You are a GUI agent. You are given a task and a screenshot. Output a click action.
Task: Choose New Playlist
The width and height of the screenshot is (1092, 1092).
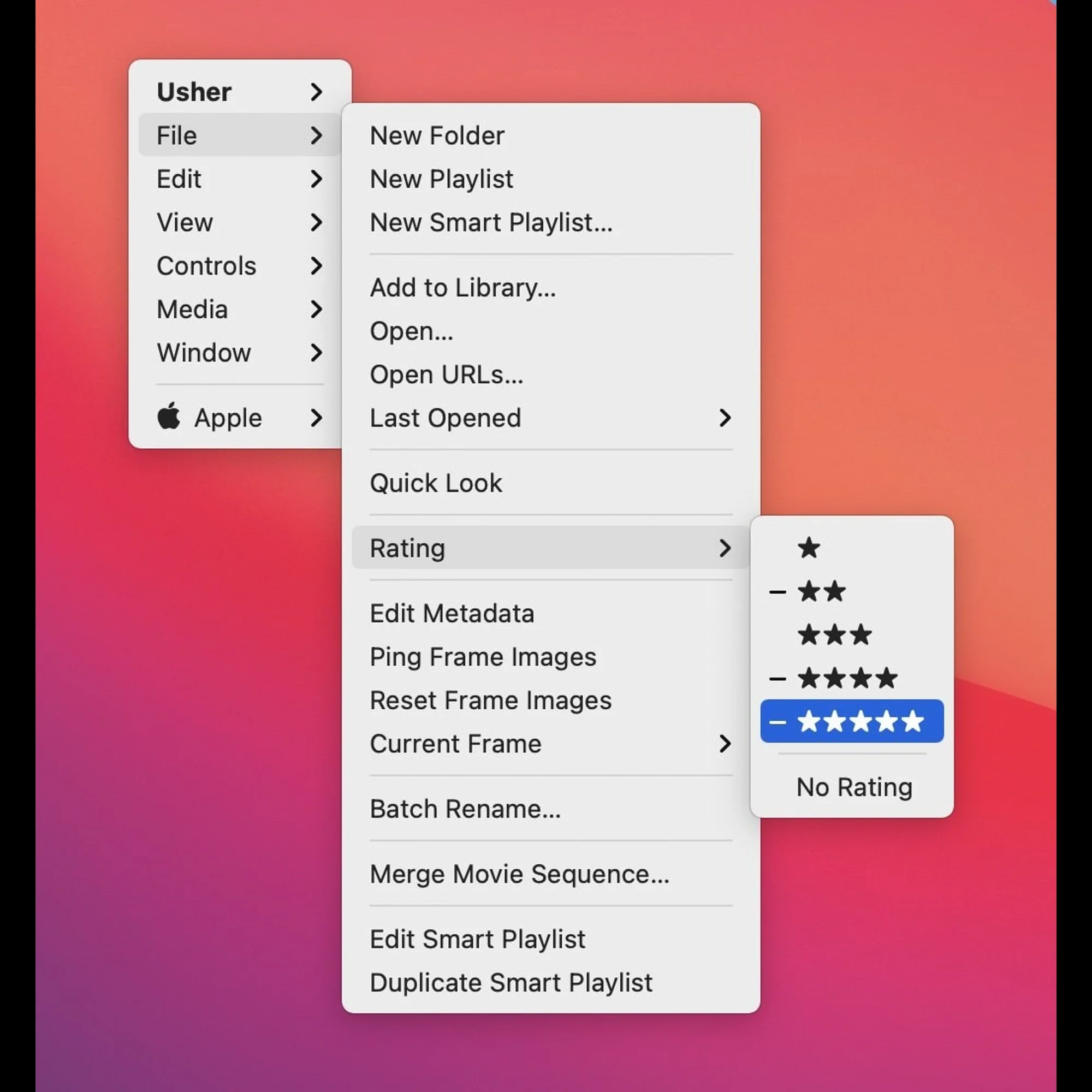point(550,179)
